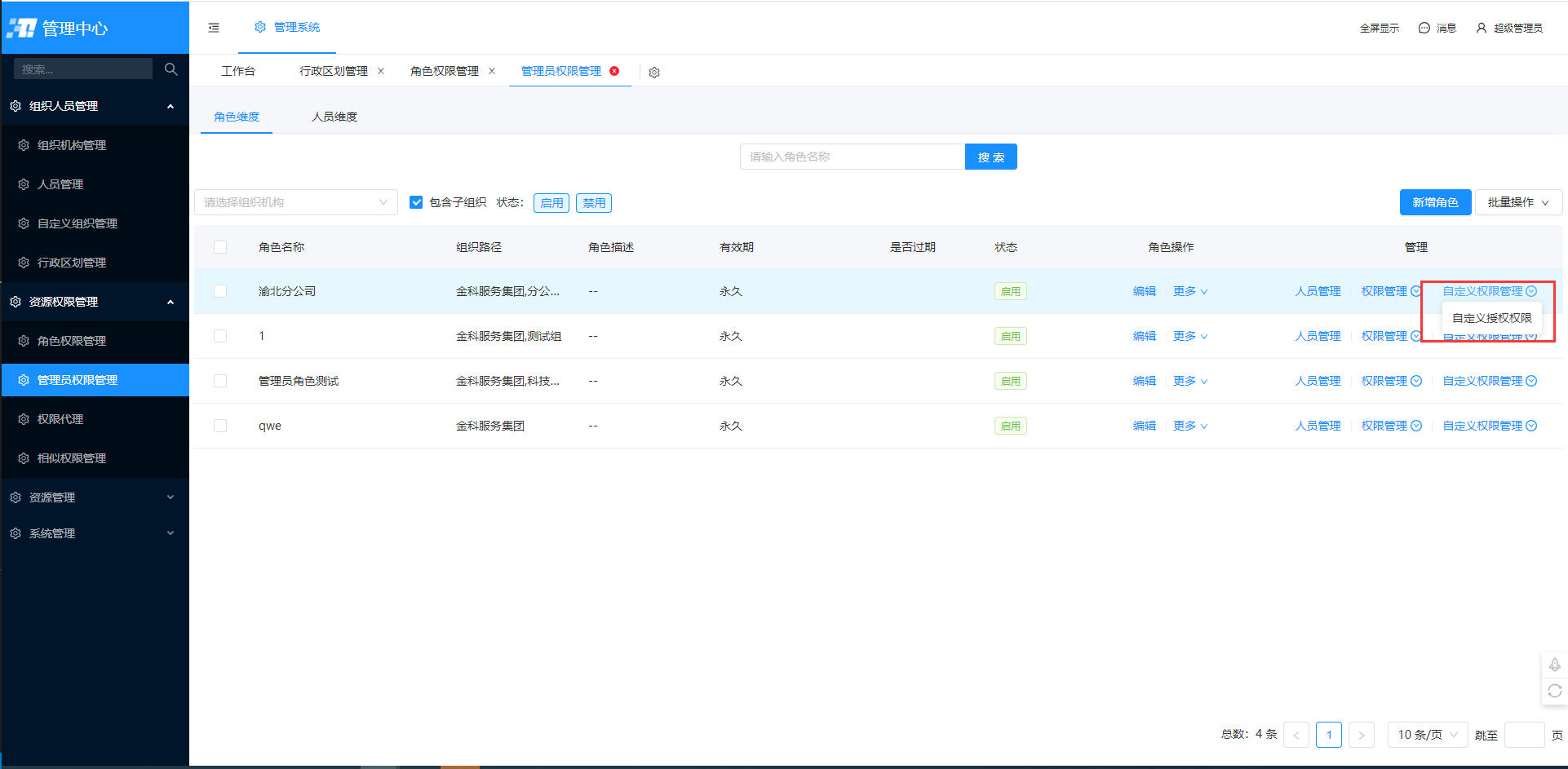Open the 请选择组织机构 dropdown
1568x769 pixels.
pos(296,202)
